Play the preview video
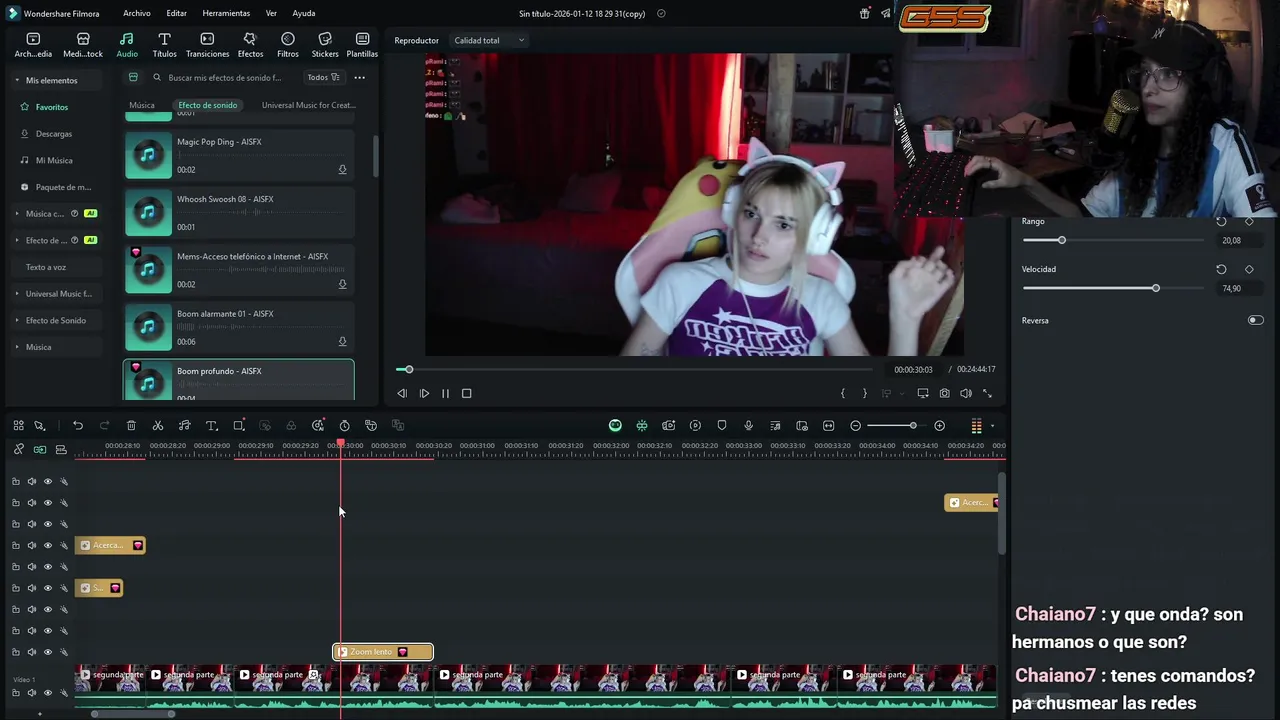Image resolution: width=1280 pixels, height=720 pixels. coord(424,394)
